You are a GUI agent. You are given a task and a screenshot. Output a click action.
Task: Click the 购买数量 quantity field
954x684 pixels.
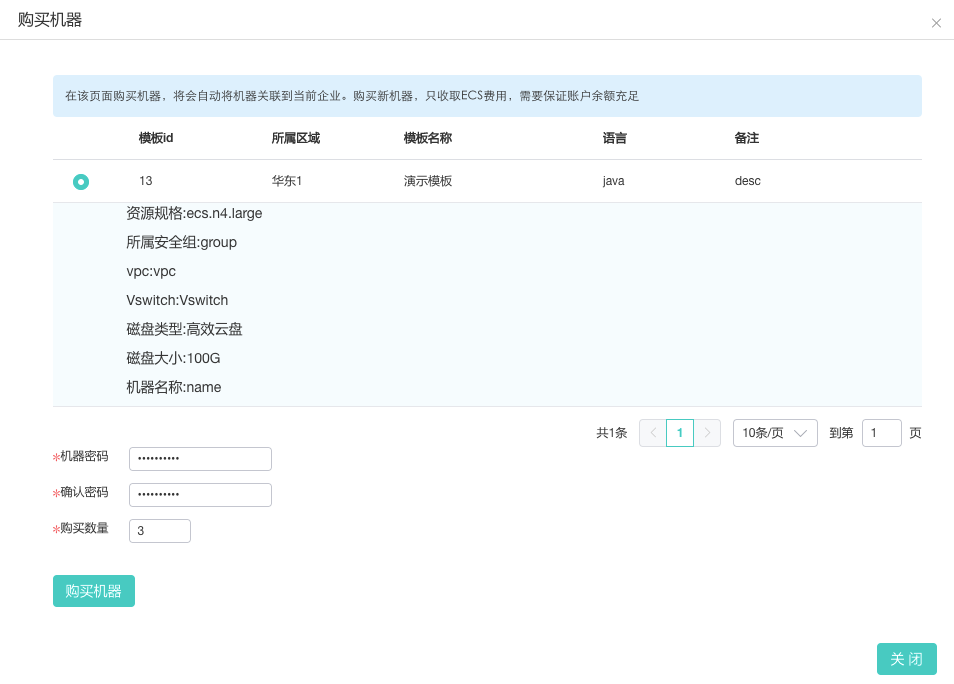(x=159, y=531)
